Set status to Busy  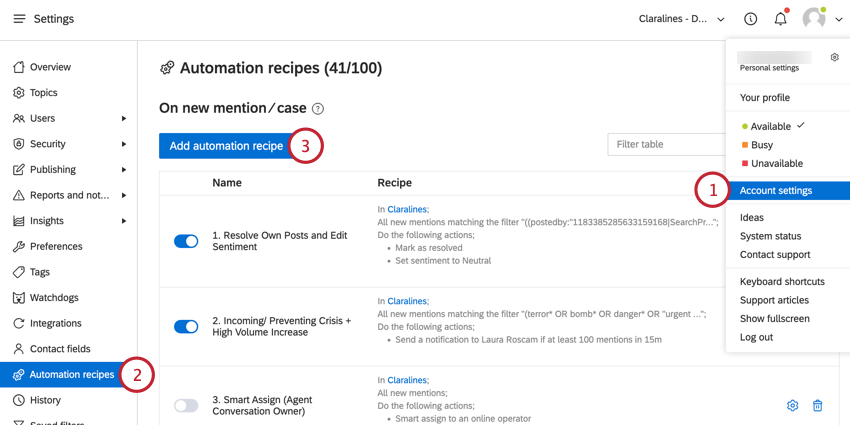pyautogui.click(x=757, y=145)
